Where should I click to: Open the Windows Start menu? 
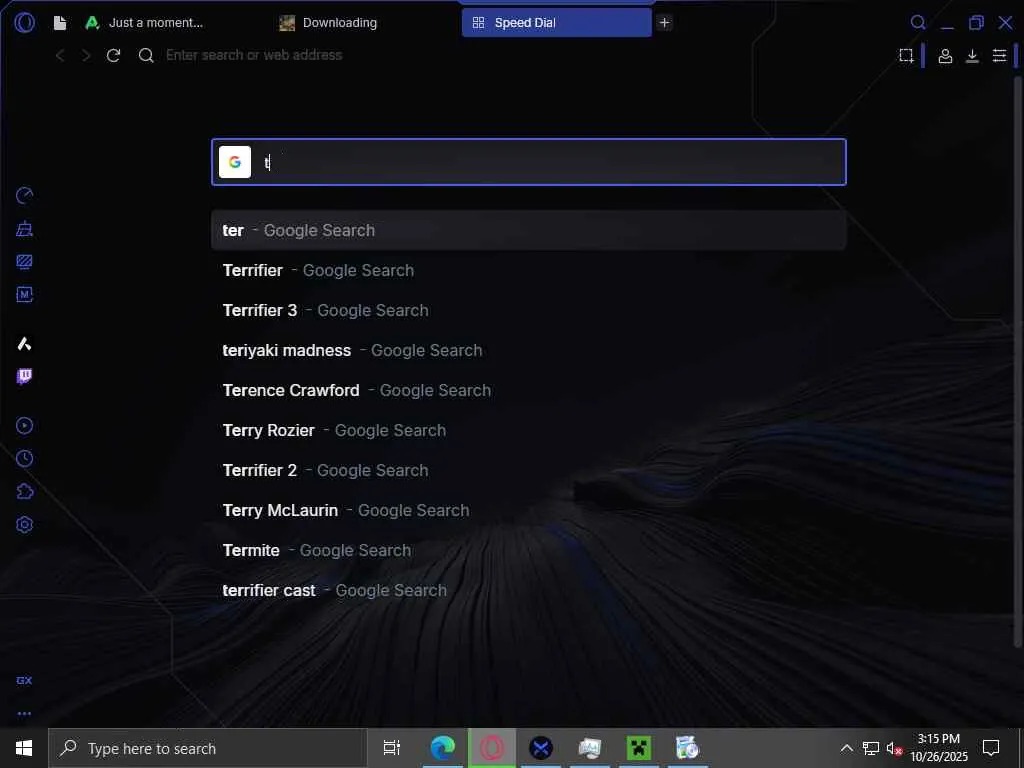(x=24, y=748)
